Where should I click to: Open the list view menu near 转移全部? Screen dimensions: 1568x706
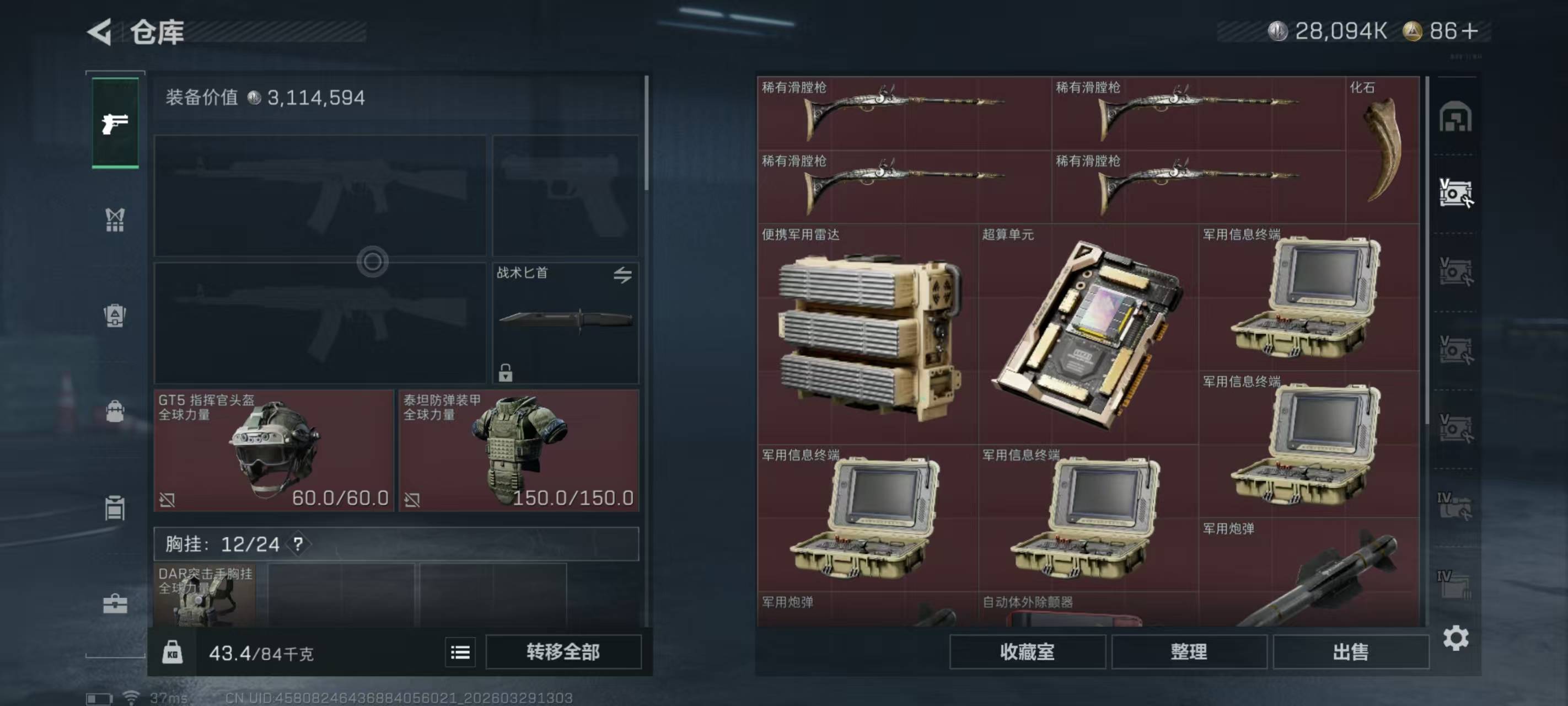[460, 652]
